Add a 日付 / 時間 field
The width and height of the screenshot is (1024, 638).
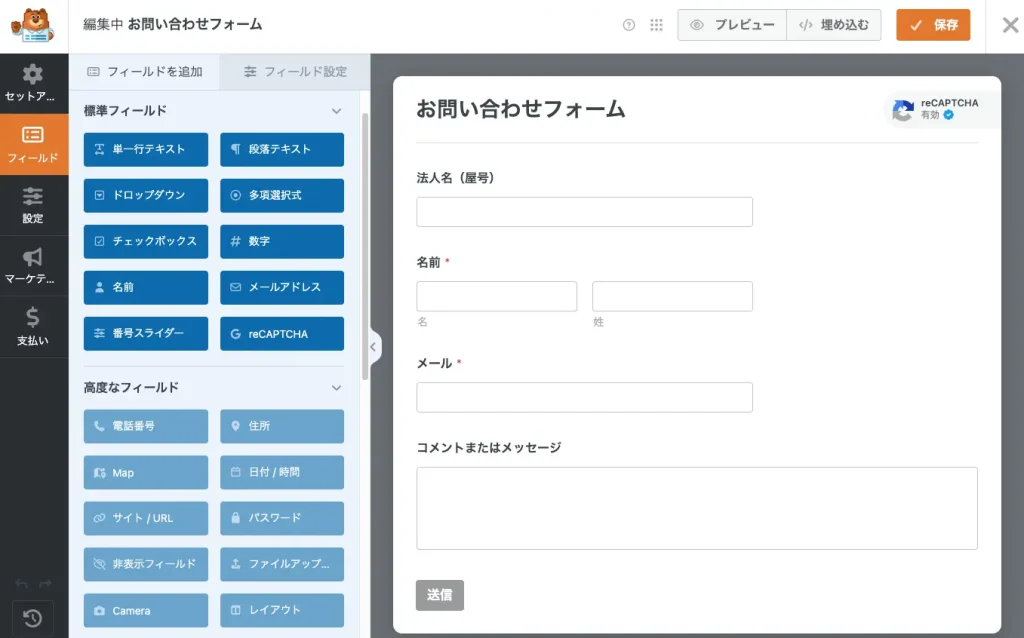coord(282,472)
